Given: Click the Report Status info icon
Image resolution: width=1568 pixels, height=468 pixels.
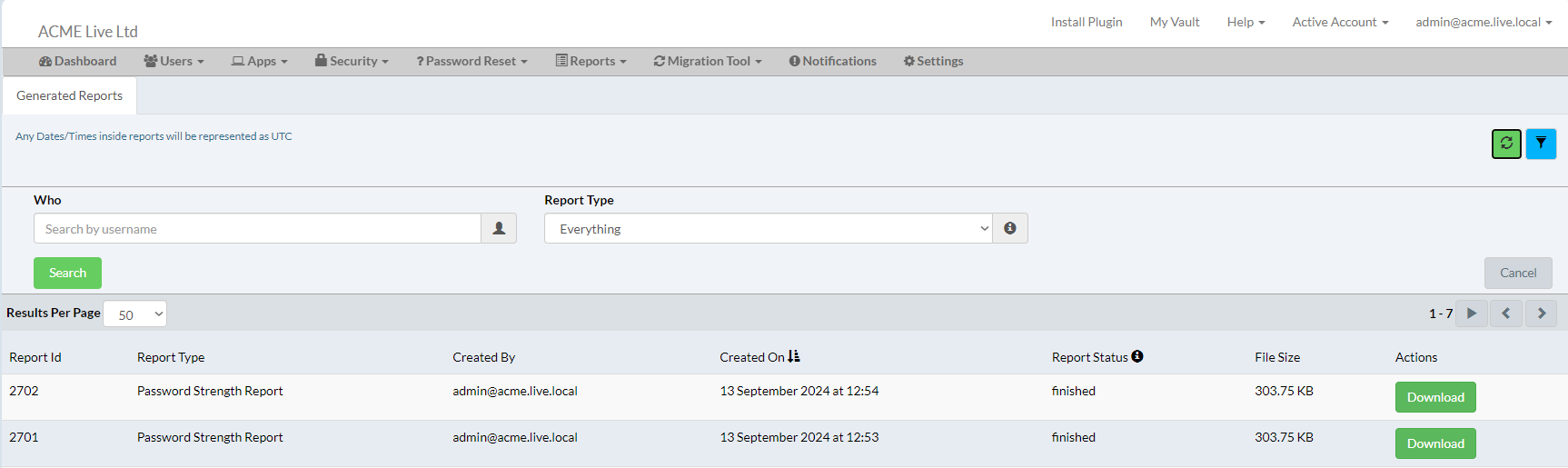Looking at the screenshot, I should pyautogui.click(x=1137, y=356).
